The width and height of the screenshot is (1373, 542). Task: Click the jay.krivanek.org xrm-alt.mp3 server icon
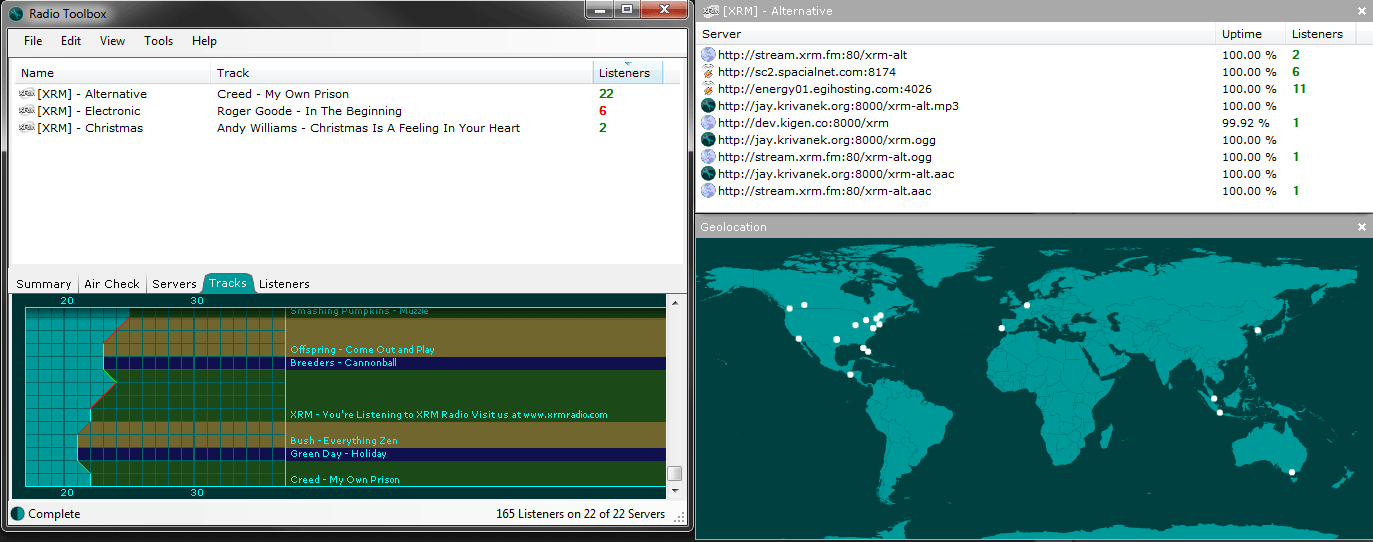708,106
